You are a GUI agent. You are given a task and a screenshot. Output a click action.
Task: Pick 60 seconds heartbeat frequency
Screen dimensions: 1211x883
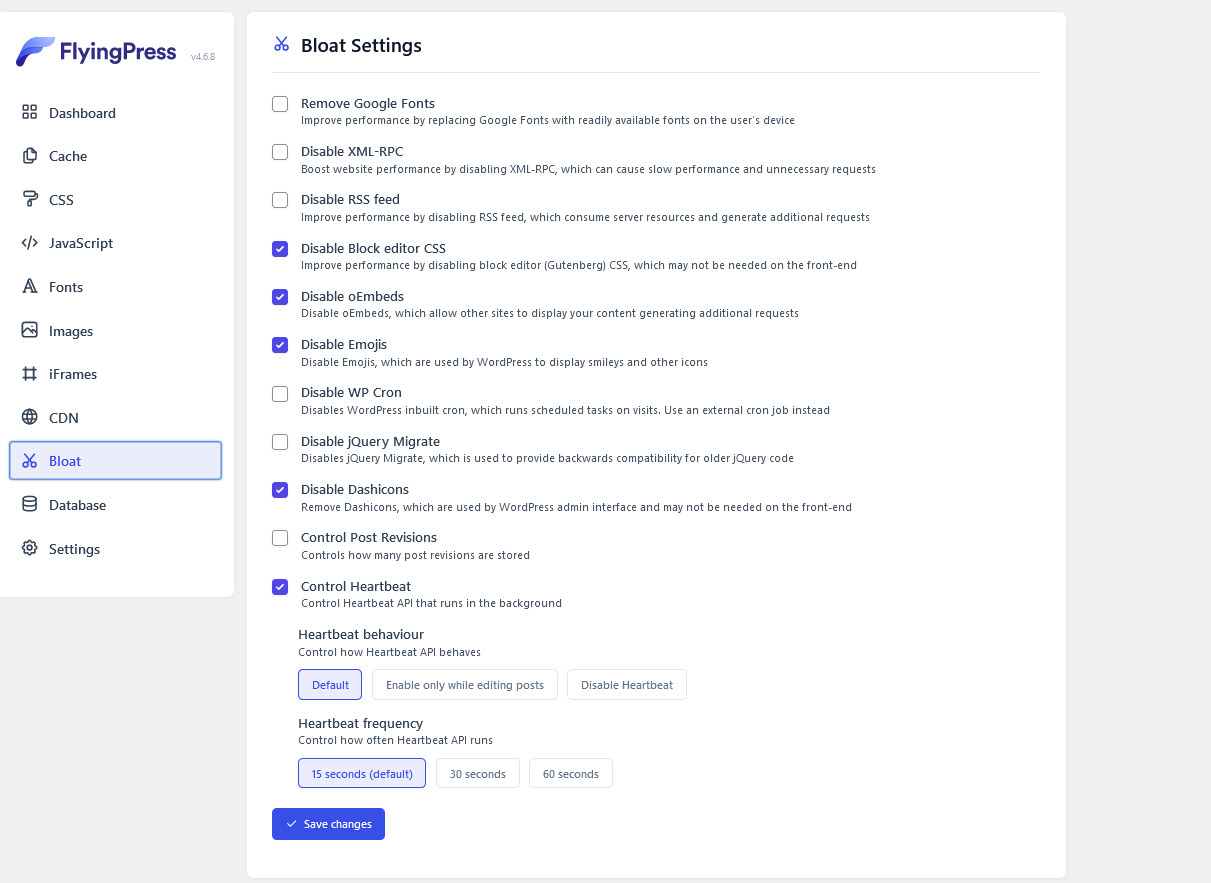(x=571, y=773)
